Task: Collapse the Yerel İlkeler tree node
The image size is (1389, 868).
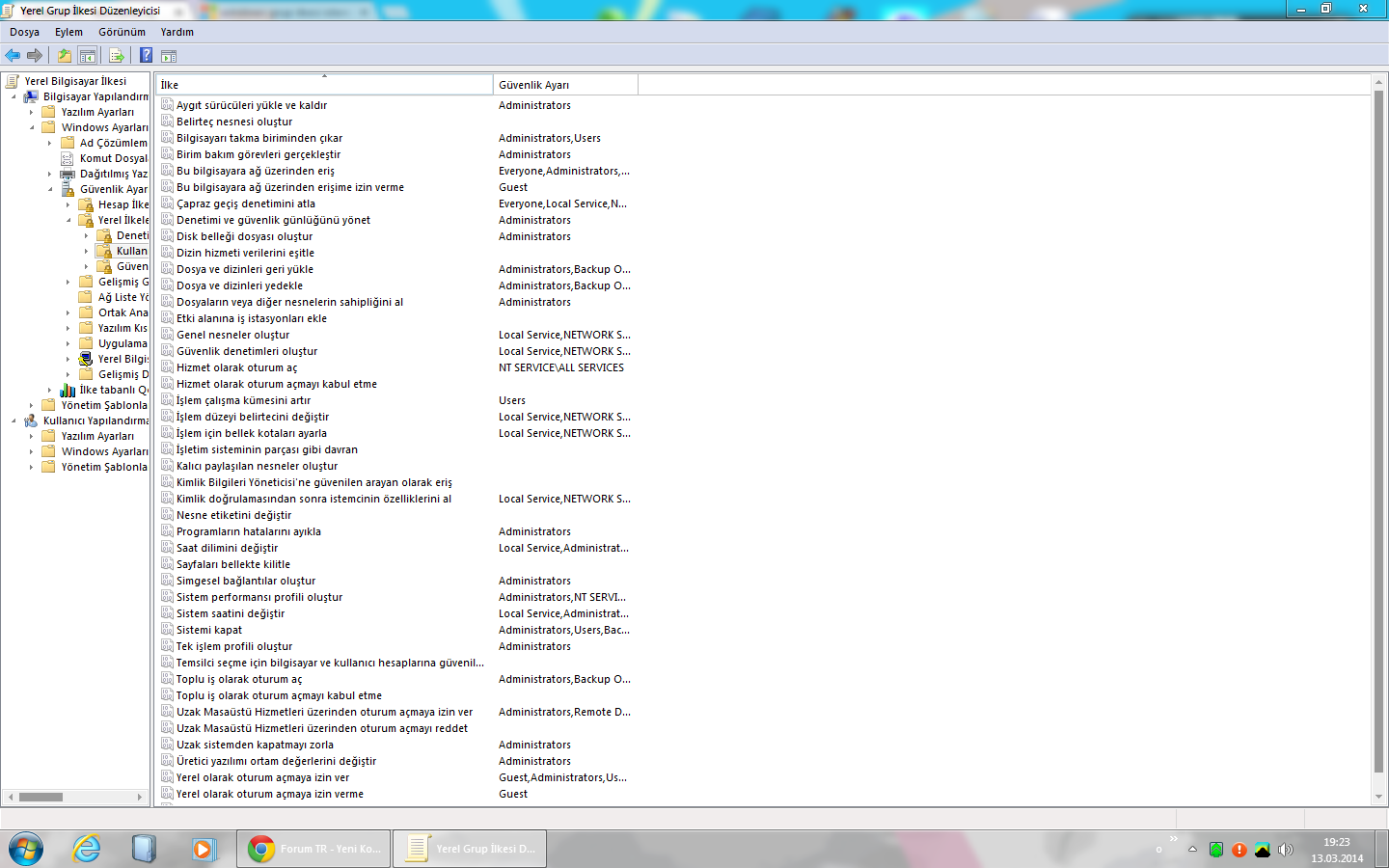Action: pyautogui.click(x=68, y=220)
